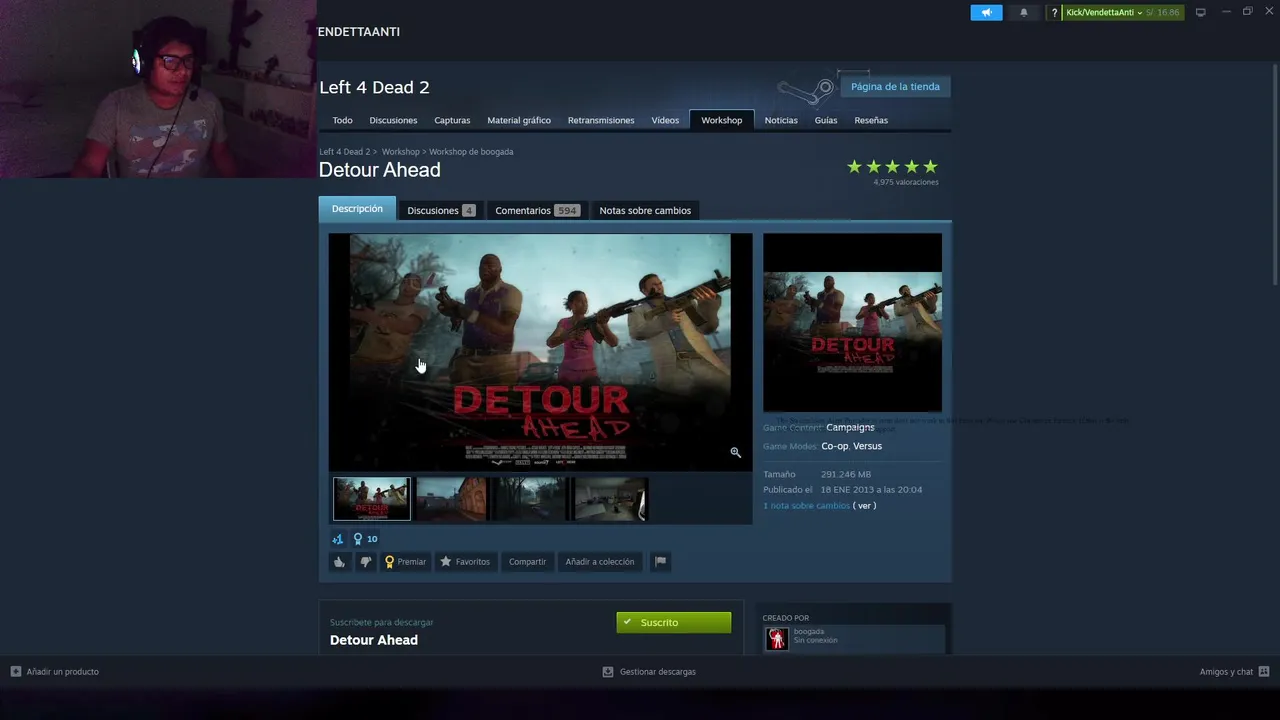Click the five-star rating display
1280x720 pixels.
(892, 167)
